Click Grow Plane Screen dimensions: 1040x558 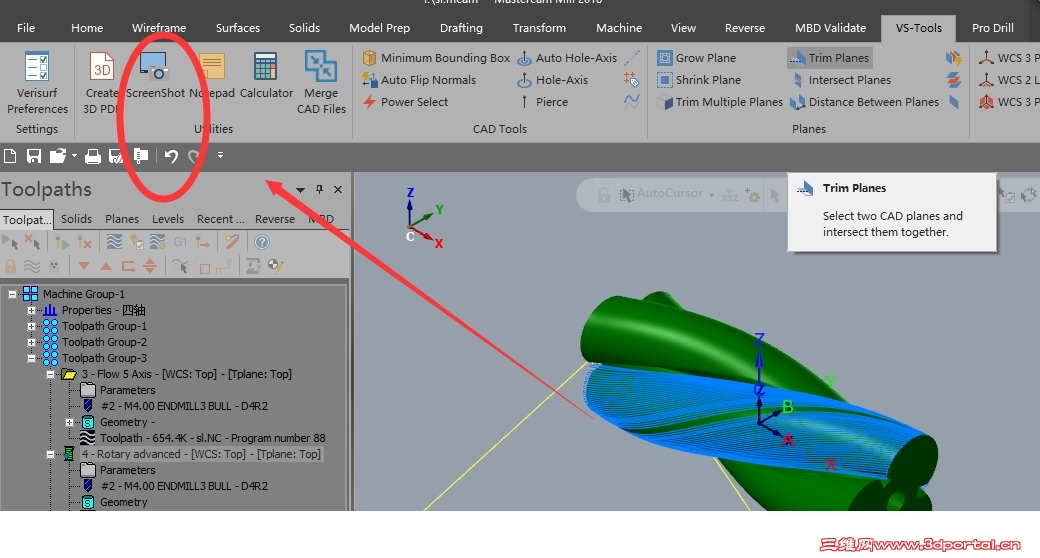(x=696, y=58)
